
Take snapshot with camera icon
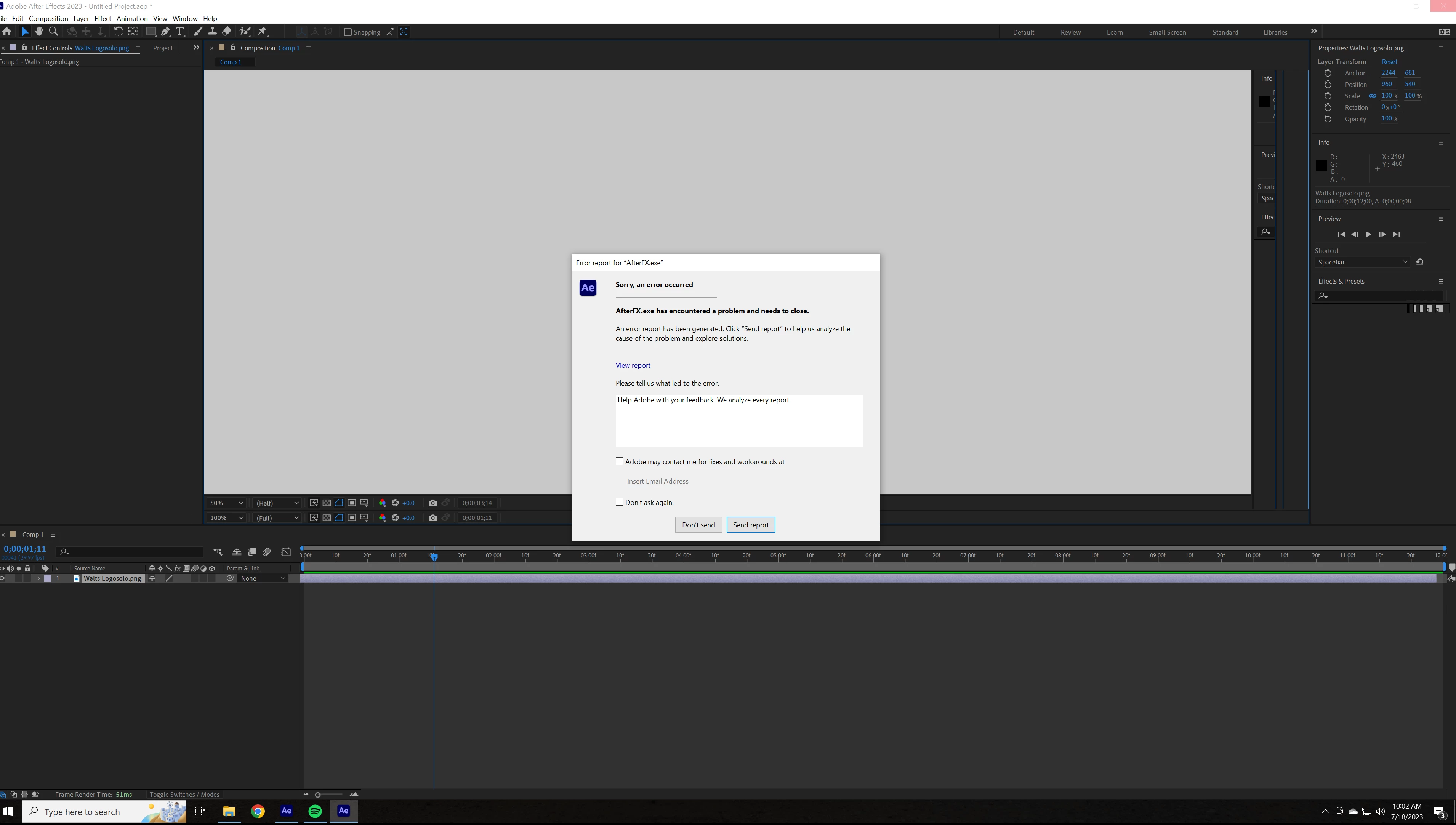[x=433, y=503]
